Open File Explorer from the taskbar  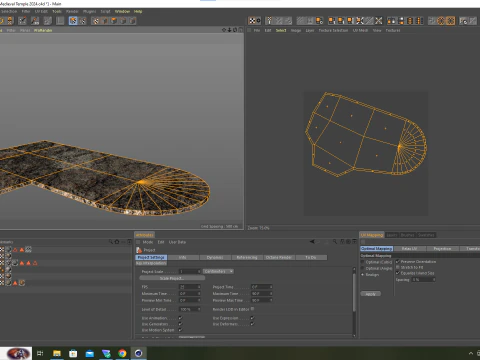coord(57,353)
